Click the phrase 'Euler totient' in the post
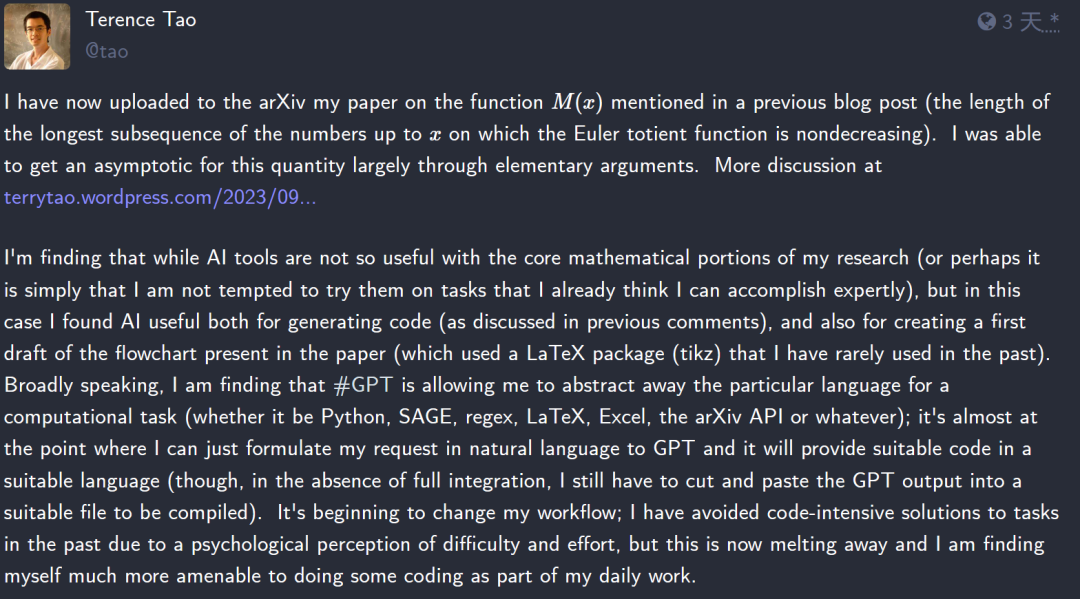 [631, 134]
